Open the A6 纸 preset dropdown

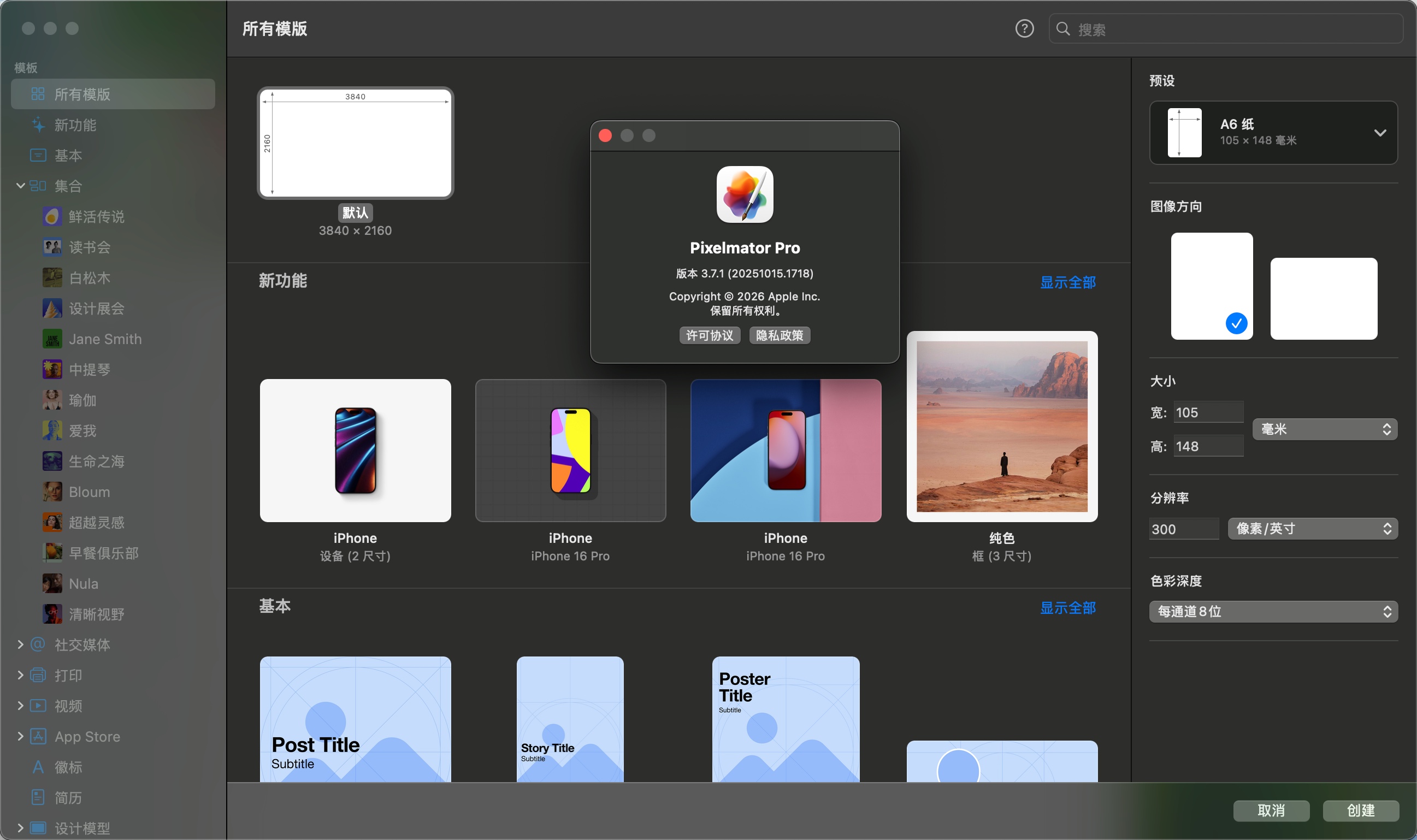click(1273, 133)
